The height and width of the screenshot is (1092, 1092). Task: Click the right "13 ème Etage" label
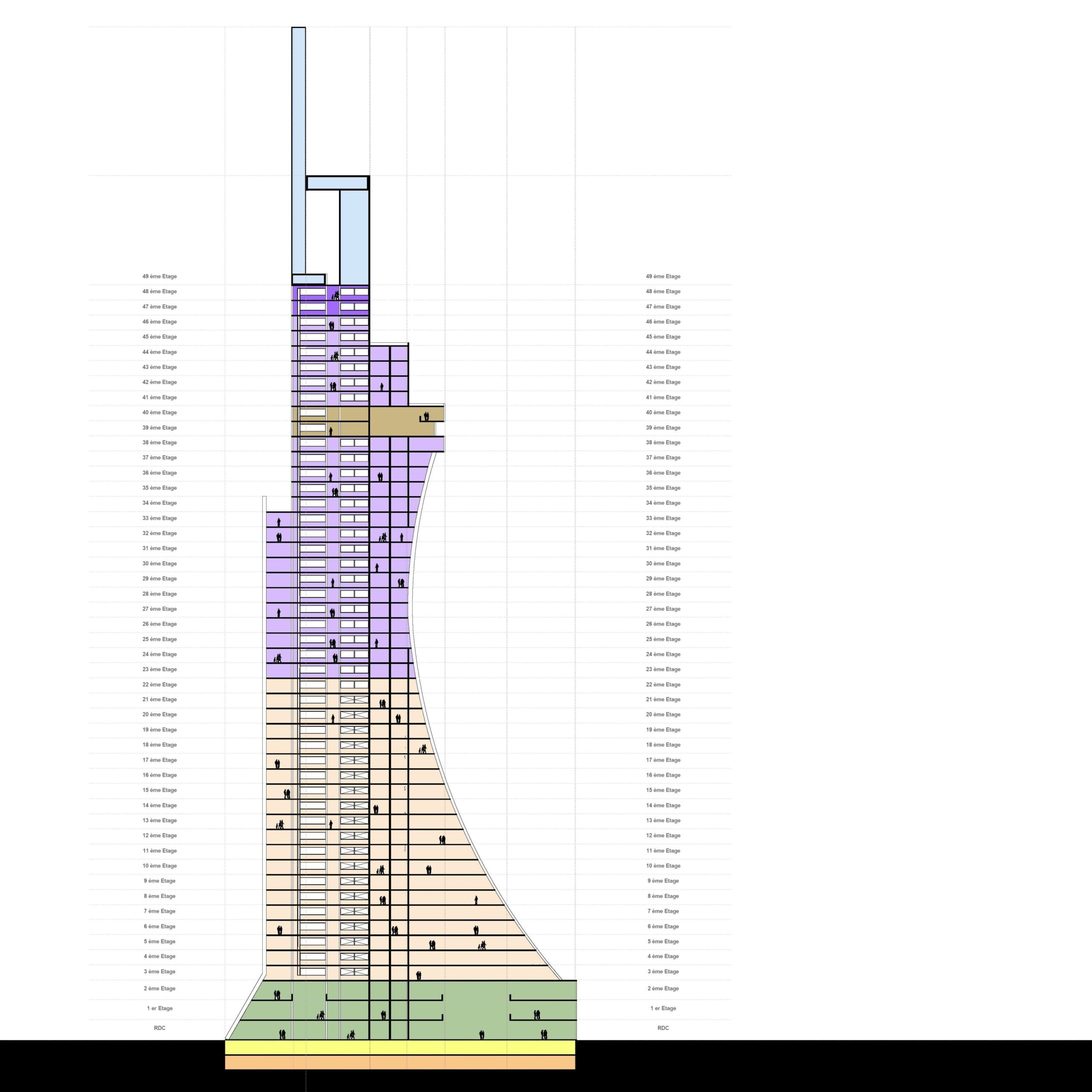tap(663, 820)
